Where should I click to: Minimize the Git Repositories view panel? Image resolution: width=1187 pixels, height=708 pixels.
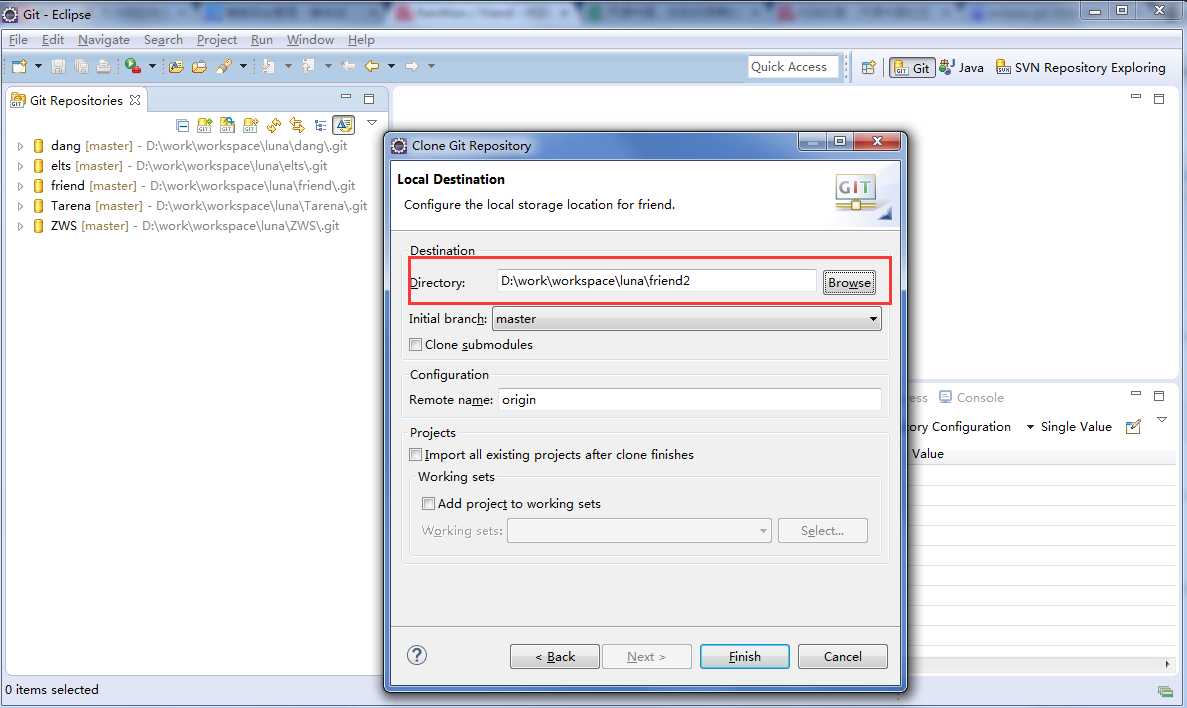tap(346, 98)
